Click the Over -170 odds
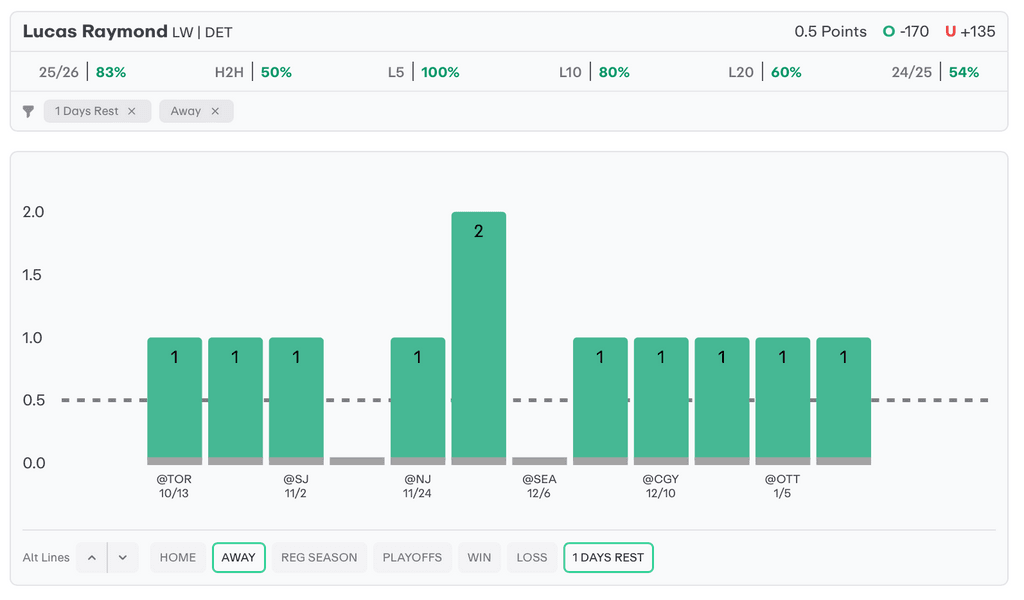The image size is (1024, 600). click(x=905, y=31)
